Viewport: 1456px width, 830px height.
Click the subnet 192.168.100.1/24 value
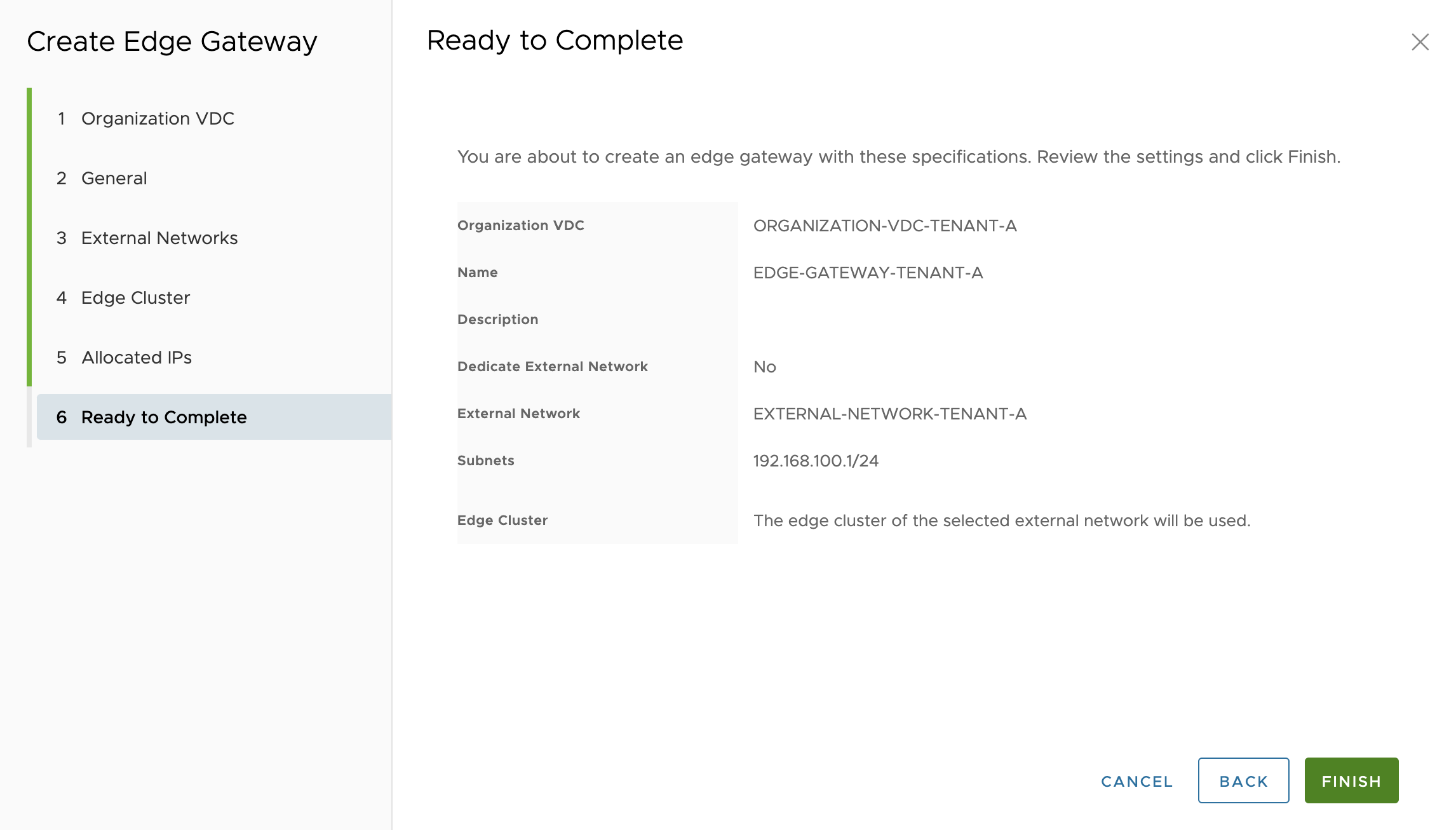[x=816, y=461]
